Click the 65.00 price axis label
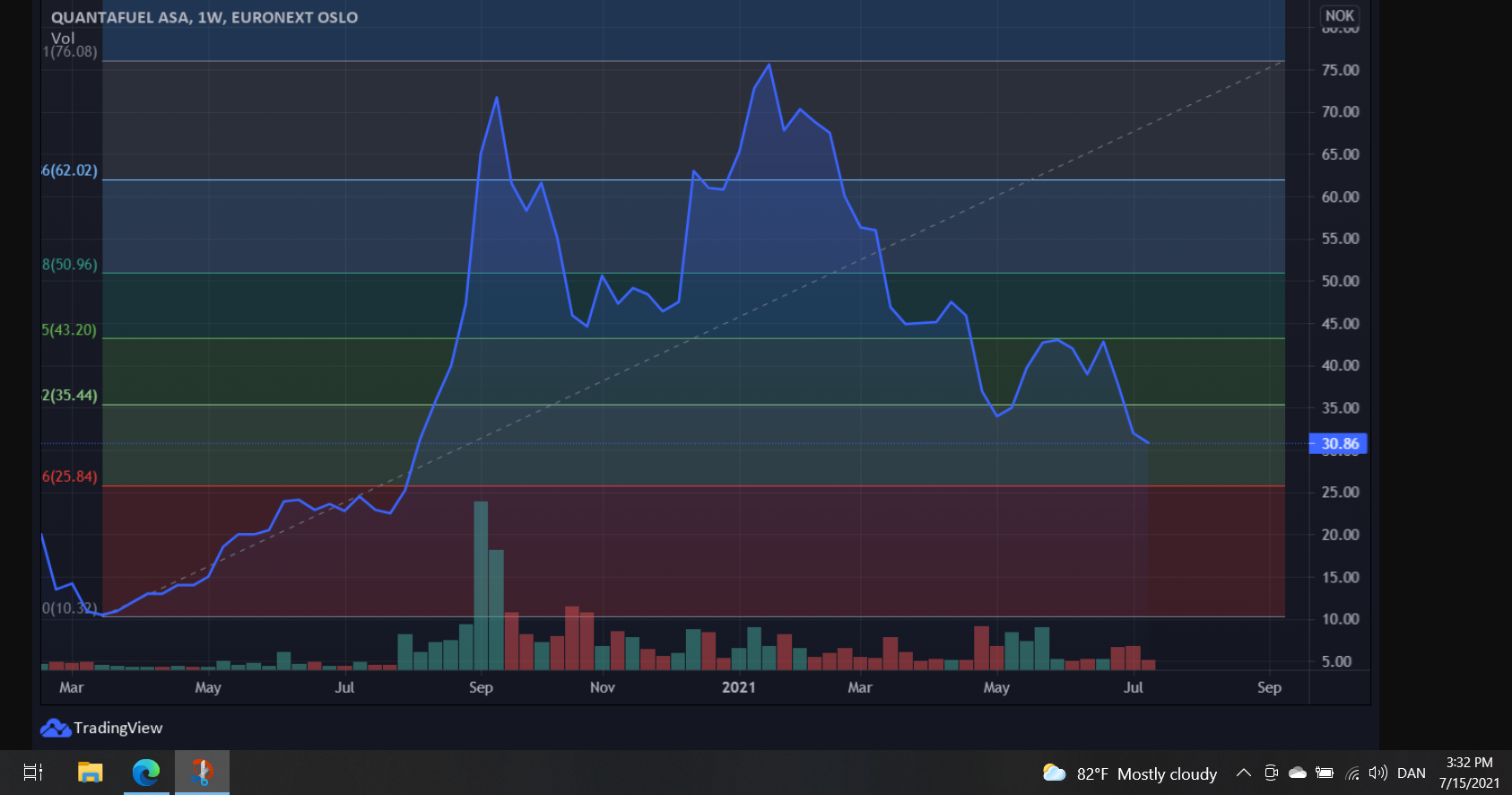 pos(1340,154)
